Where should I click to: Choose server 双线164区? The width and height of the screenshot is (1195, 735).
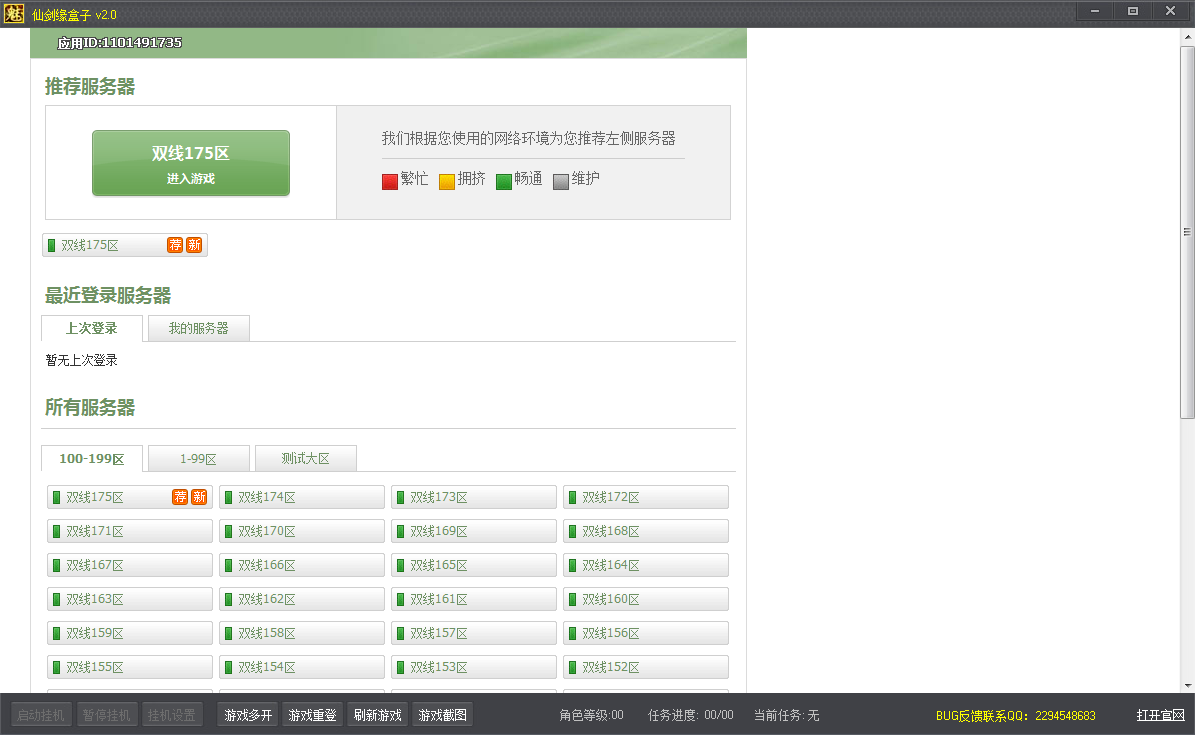pyautogui.click(x=646, y=565)
